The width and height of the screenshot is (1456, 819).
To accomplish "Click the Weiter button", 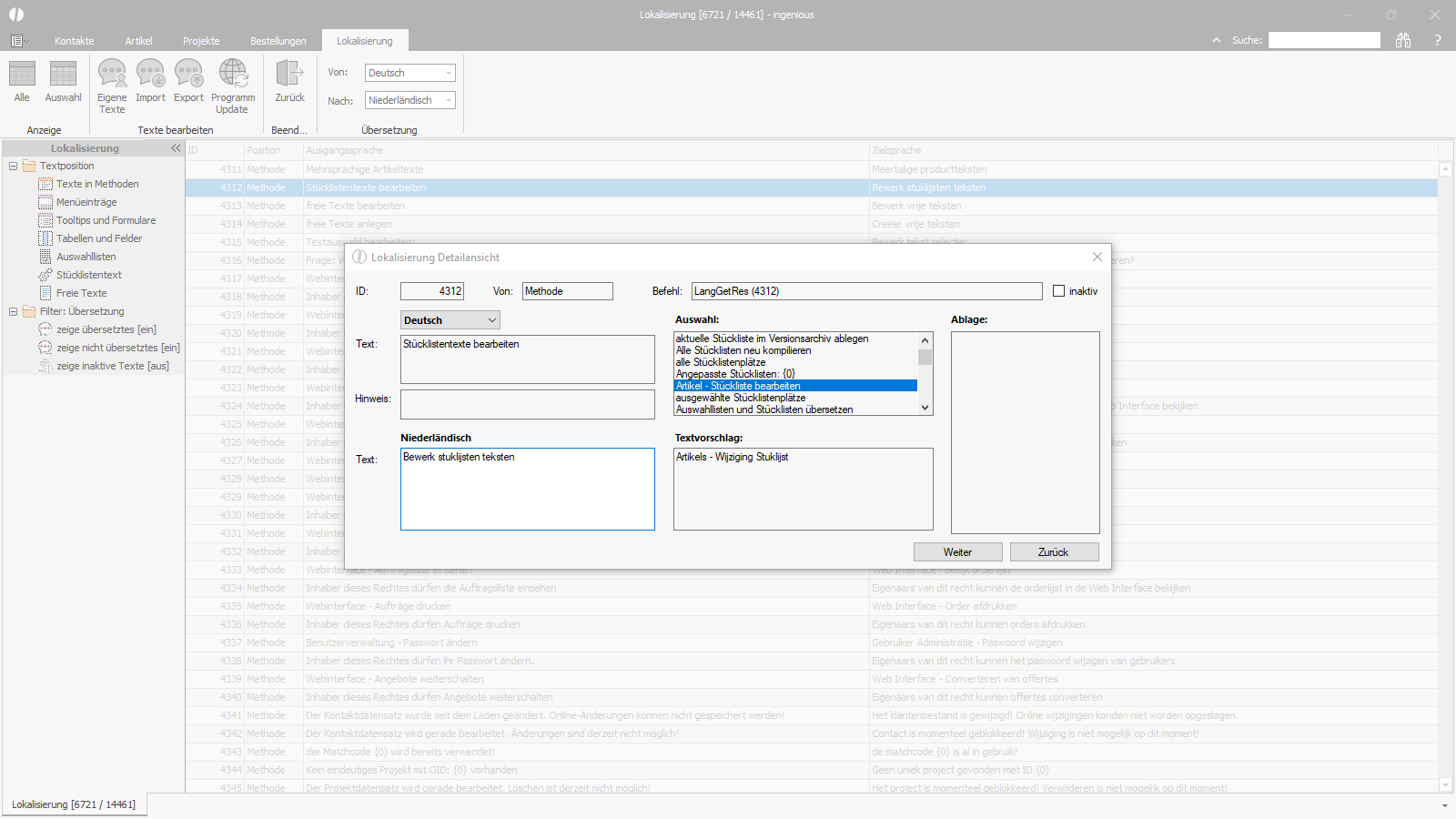I will tap(957, 552).
